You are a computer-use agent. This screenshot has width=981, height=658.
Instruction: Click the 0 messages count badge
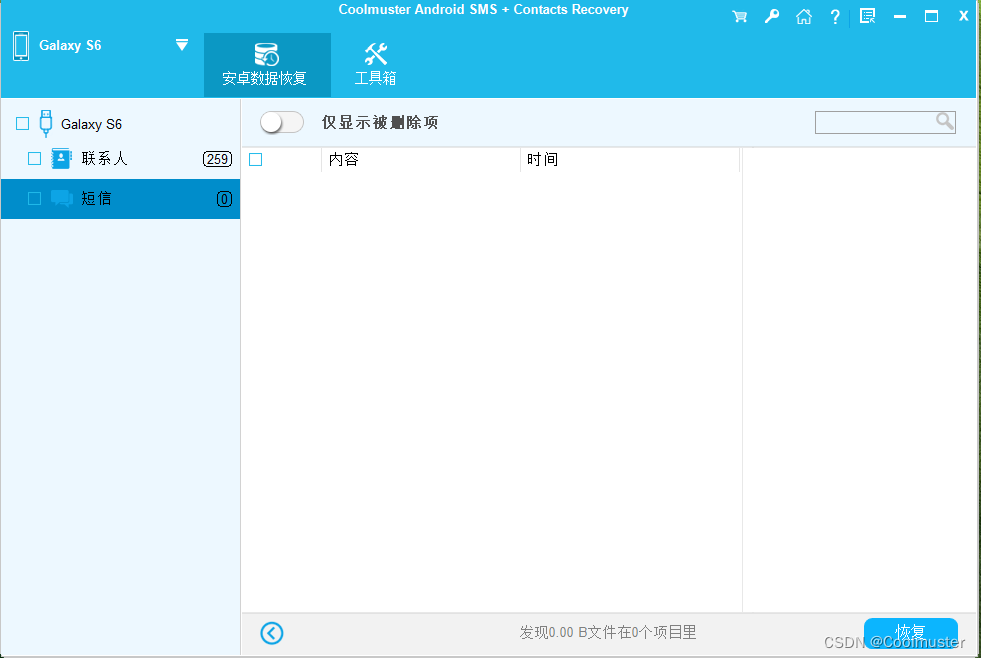click(x=224, y=199)
